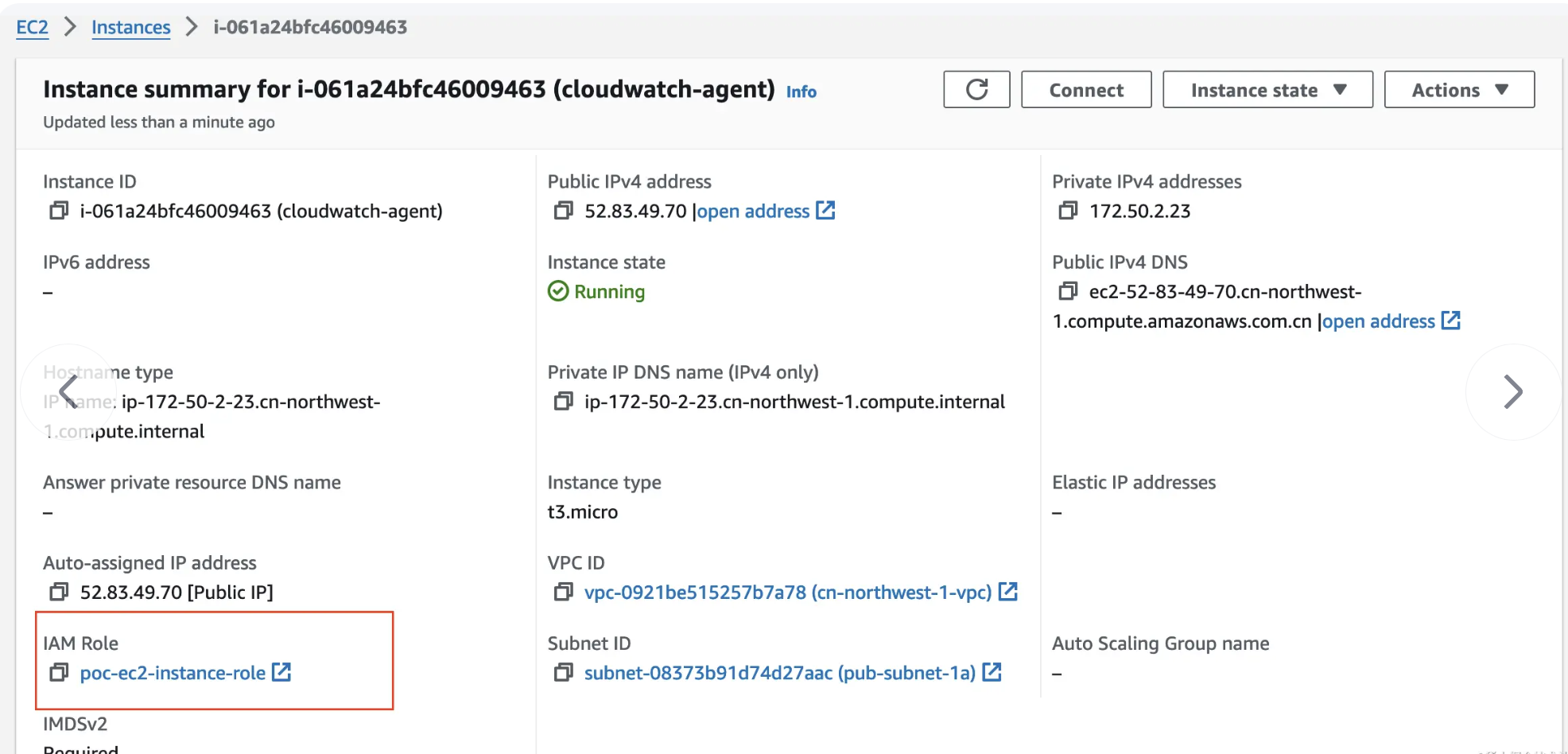1568x754 pixels.
Task: Copy the Subnet ID value
Action: click(563, 673)
